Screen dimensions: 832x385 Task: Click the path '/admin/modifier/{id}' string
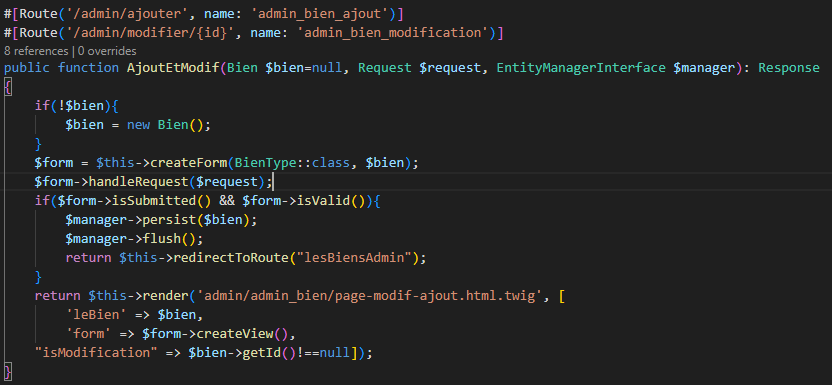(x=151, y=32)
